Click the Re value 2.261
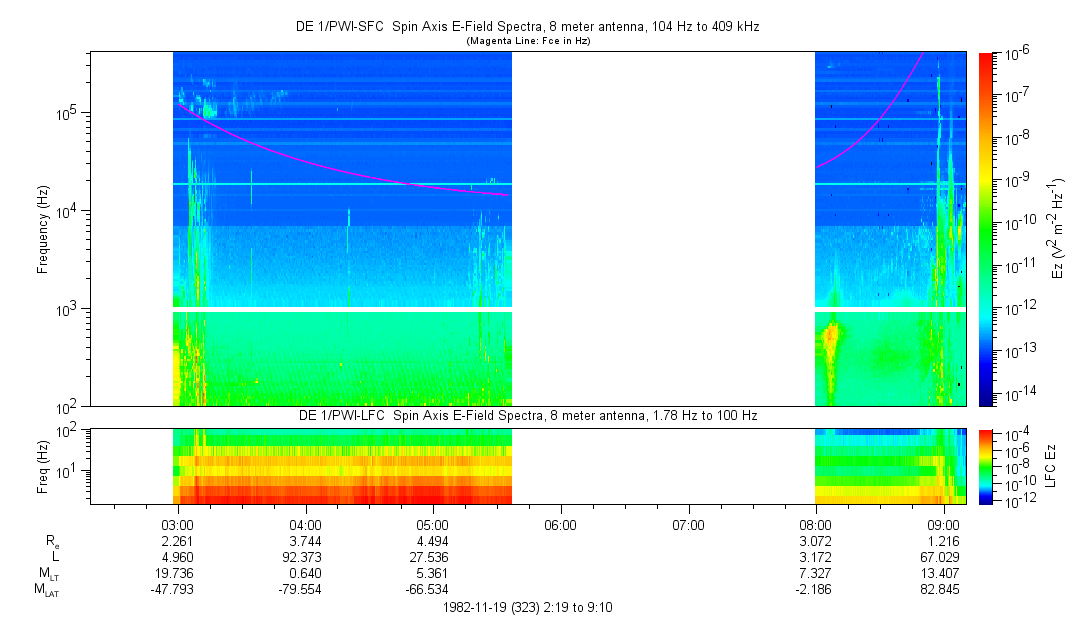Viewport: 1083px width, 620px height. point(178,541)
